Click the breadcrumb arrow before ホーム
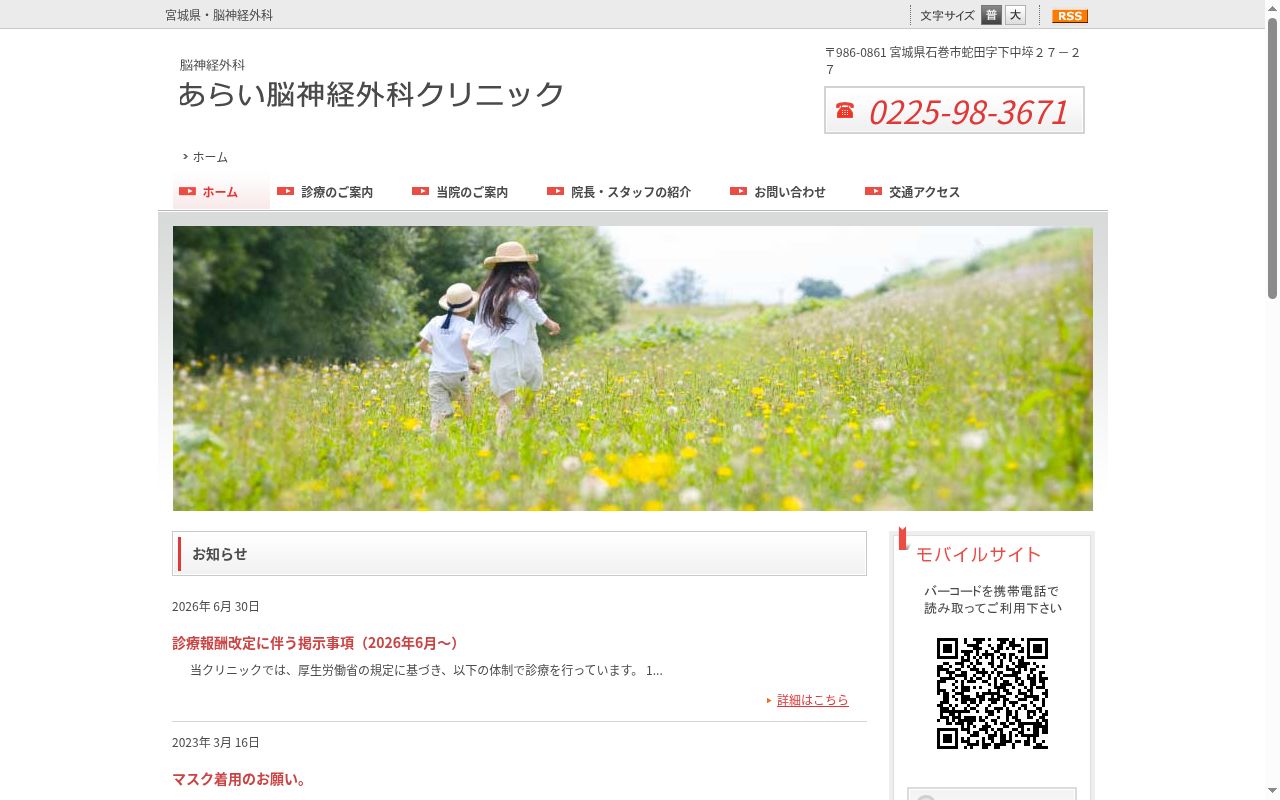This screenshot has height=800, width=1280. click(185, 157)
